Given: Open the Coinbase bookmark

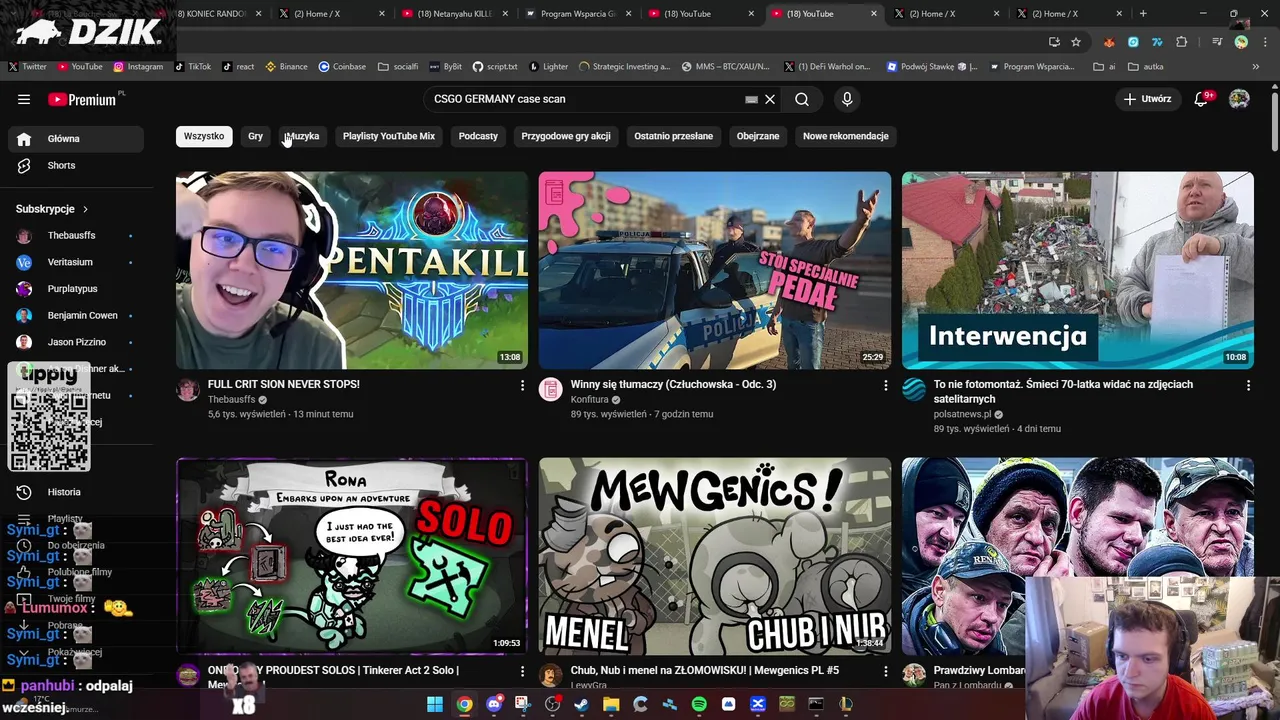Looking at the screenshot, I should (x=342, y=67).
